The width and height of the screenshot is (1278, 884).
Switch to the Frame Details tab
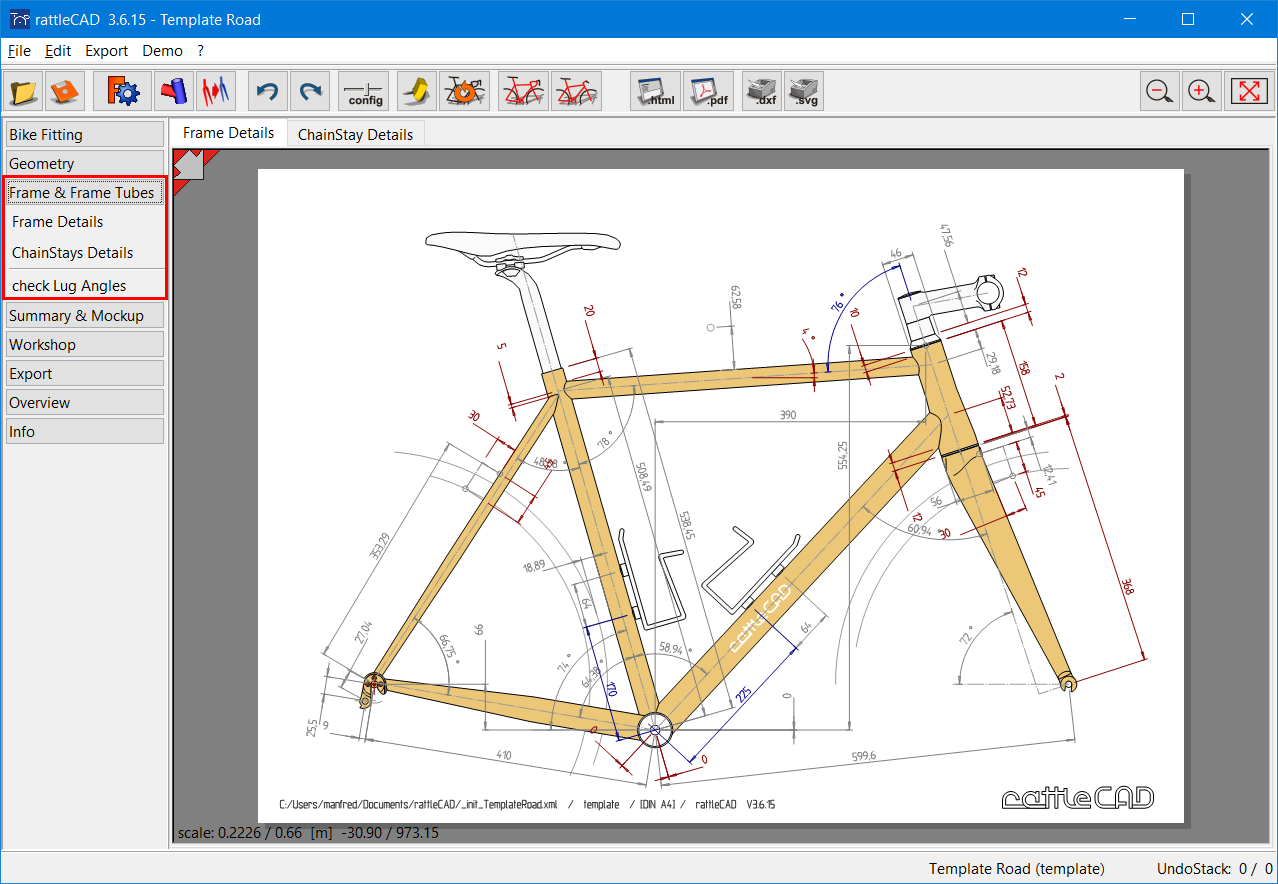[228, 133]
